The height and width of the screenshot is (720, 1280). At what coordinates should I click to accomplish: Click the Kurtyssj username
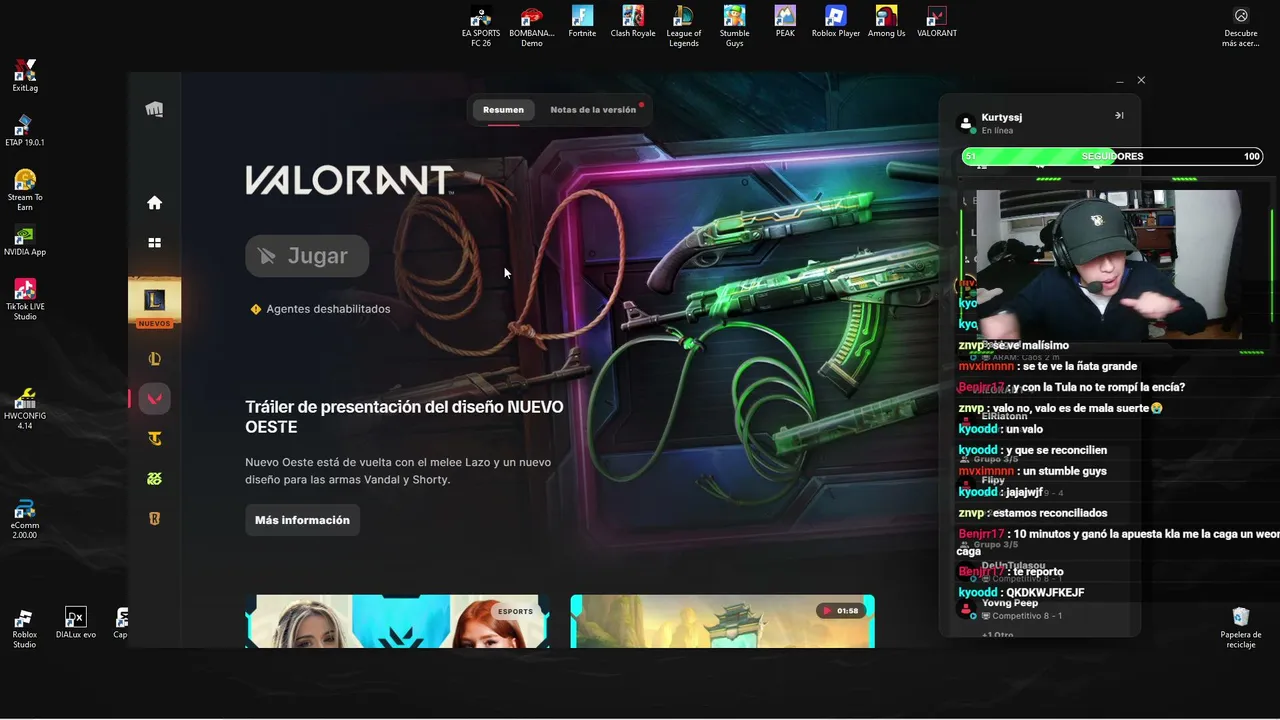(1002, 117)
